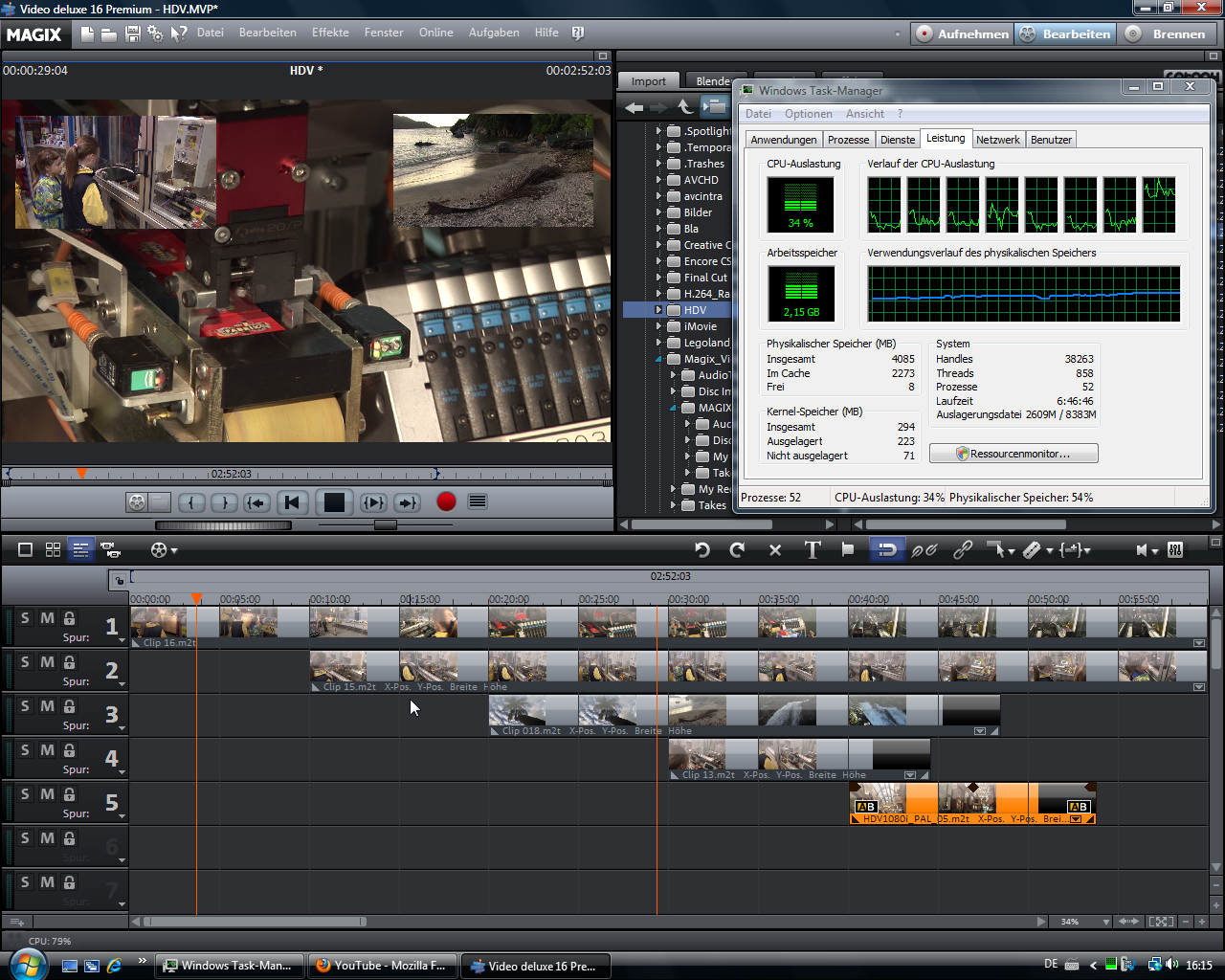Go up one folder level in media pool
The height and width of the screenshot is (980, 1225).
pyautogui.click(x=685, y=106)
